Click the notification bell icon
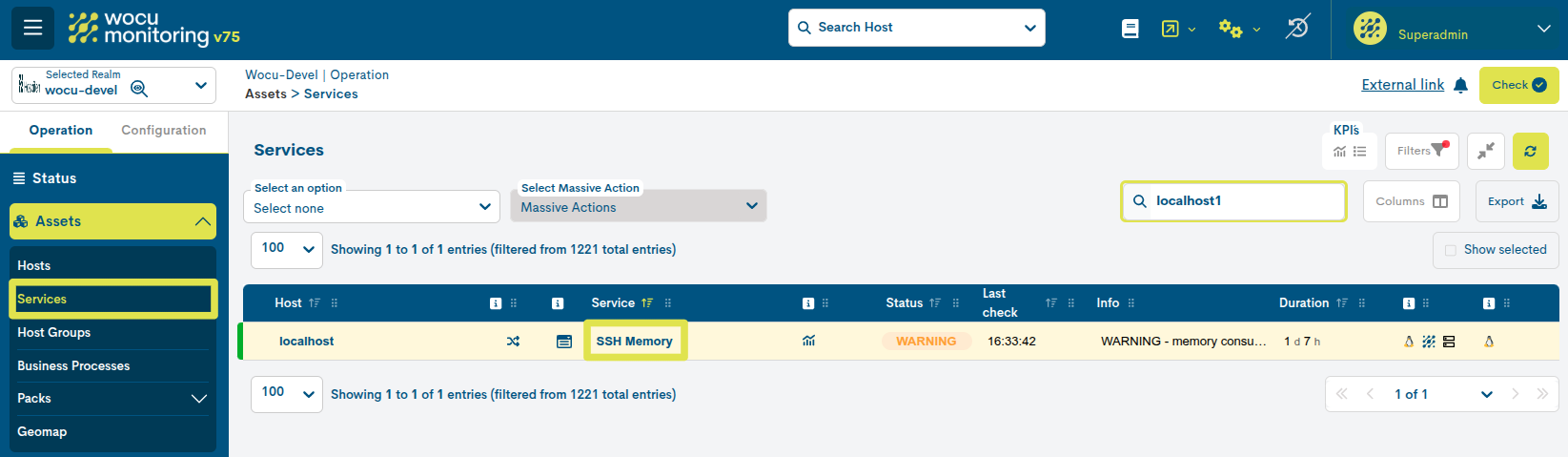This screenshot has width=1568, height=457. [x=1460, y=85]
